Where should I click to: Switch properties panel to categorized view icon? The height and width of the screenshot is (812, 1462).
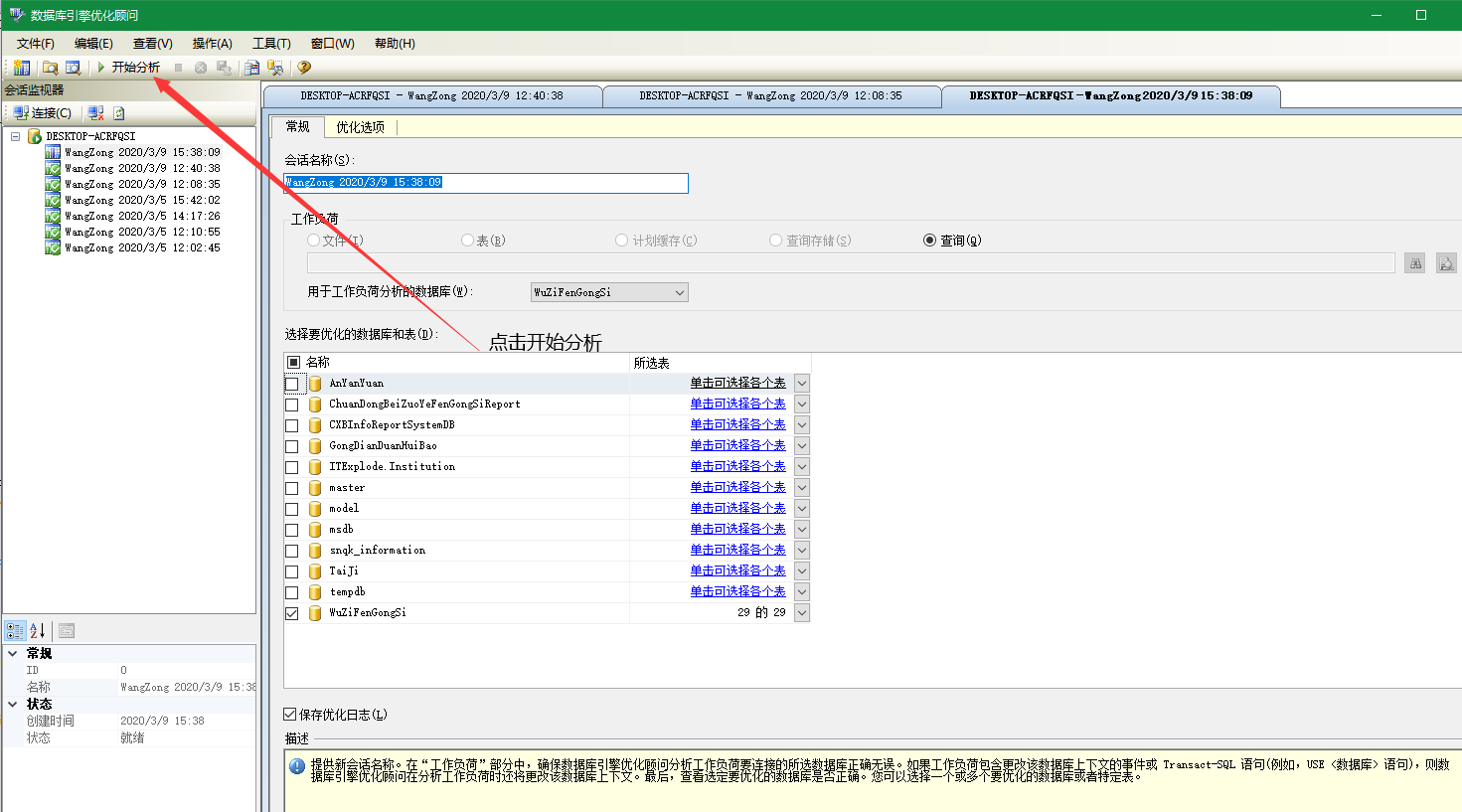[x=15, y=629]
